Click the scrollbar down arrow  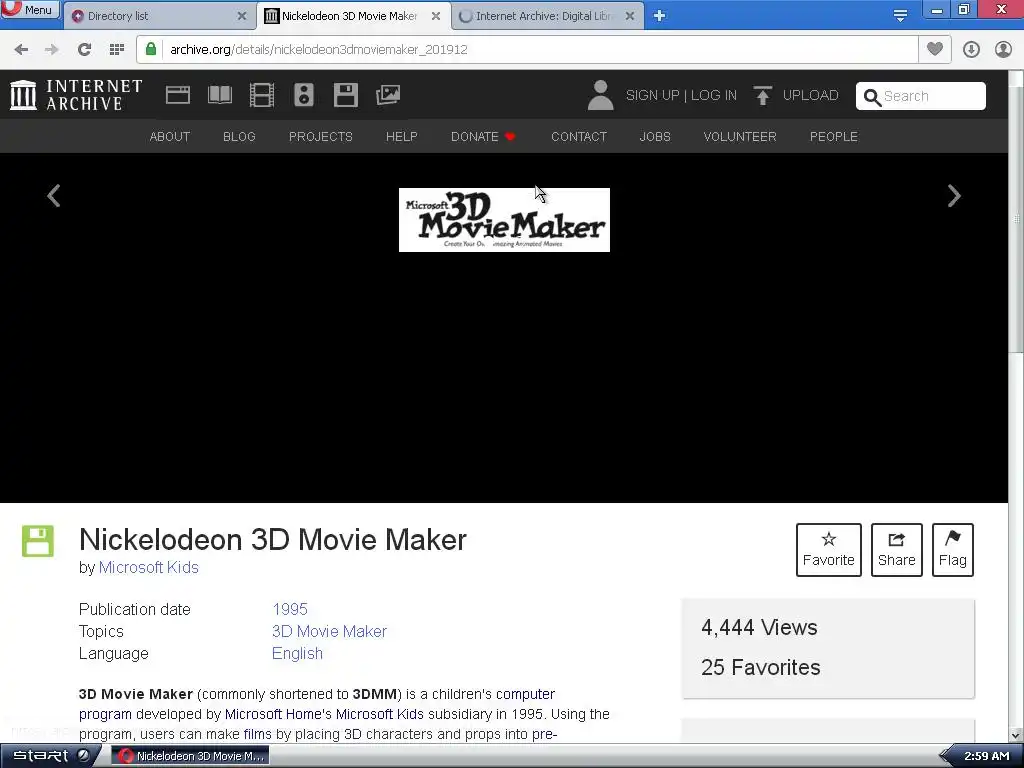1016,735
